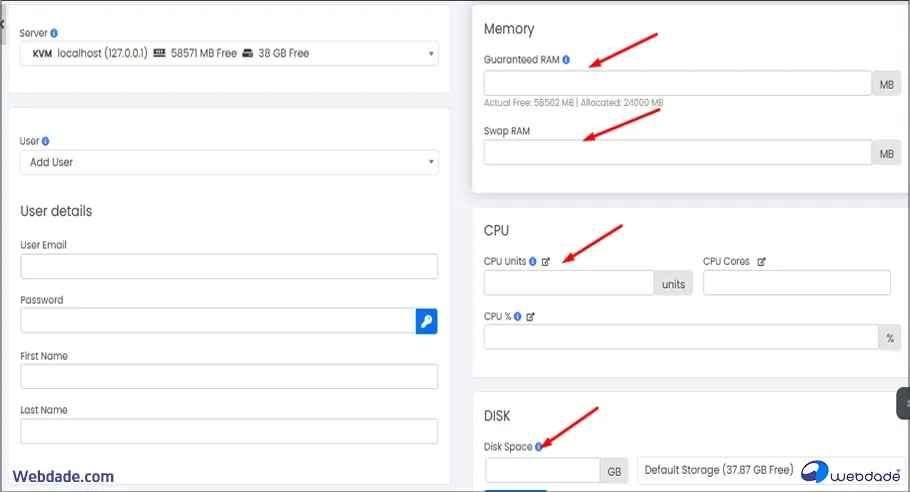Click the password generator key icon
Screen dimensions: 910x492
tap(426, 321)
